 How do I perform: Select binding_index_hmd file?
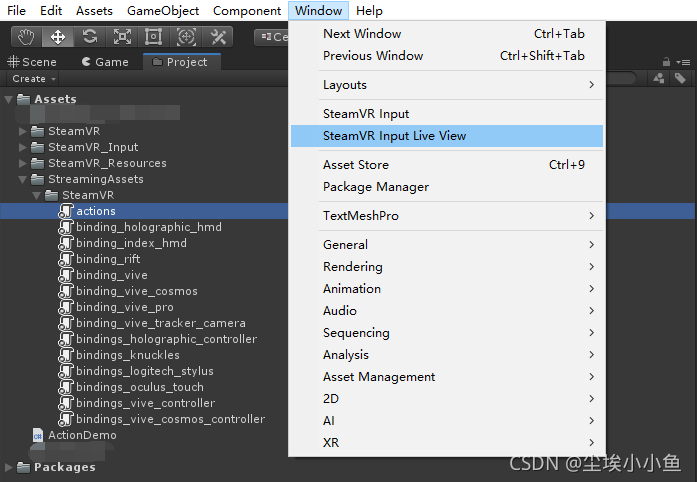(122, 243)
